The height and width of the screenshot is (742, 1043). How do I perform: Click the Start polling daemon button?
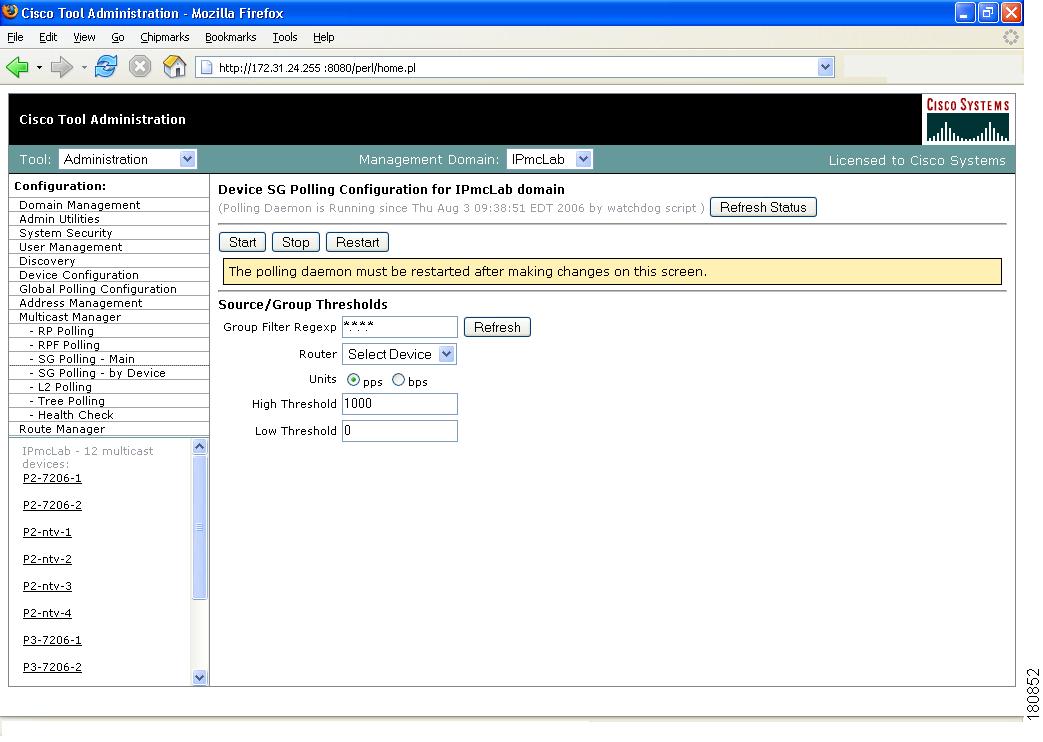pos(242,242)
